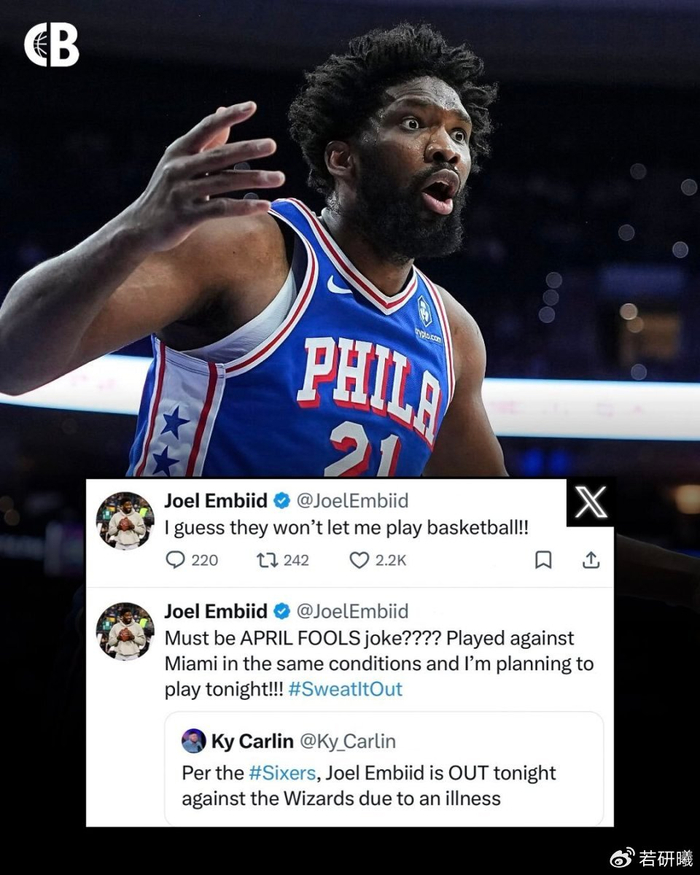700x875 pixels.
Task: Click Joel Embiid name on second tweet
Action: point(215,612)
